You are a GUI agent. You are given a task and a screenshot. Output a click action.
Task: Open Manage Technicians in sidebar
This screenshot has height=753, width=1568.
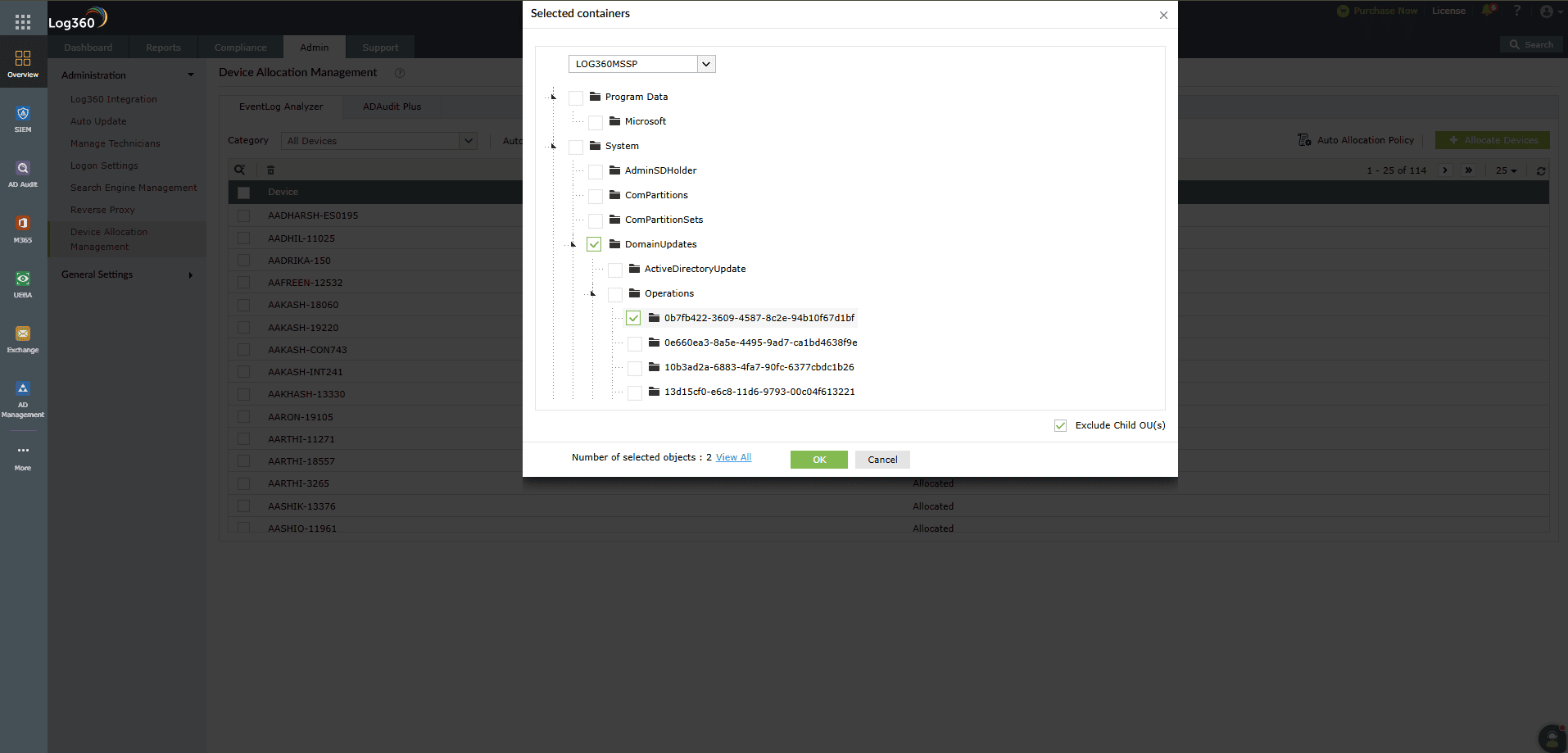(x=115, y=143)
